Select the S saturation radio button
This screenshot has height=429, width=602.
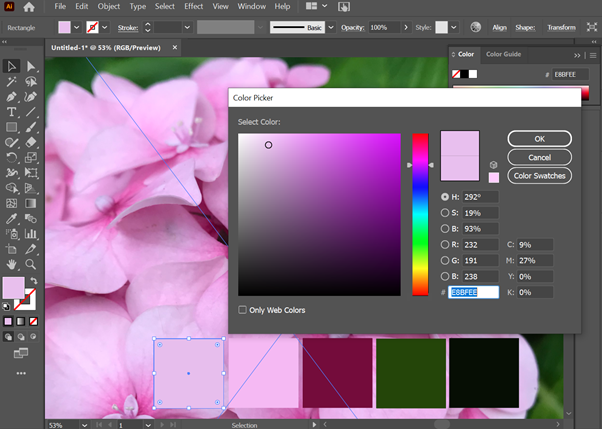pos(445,213)
